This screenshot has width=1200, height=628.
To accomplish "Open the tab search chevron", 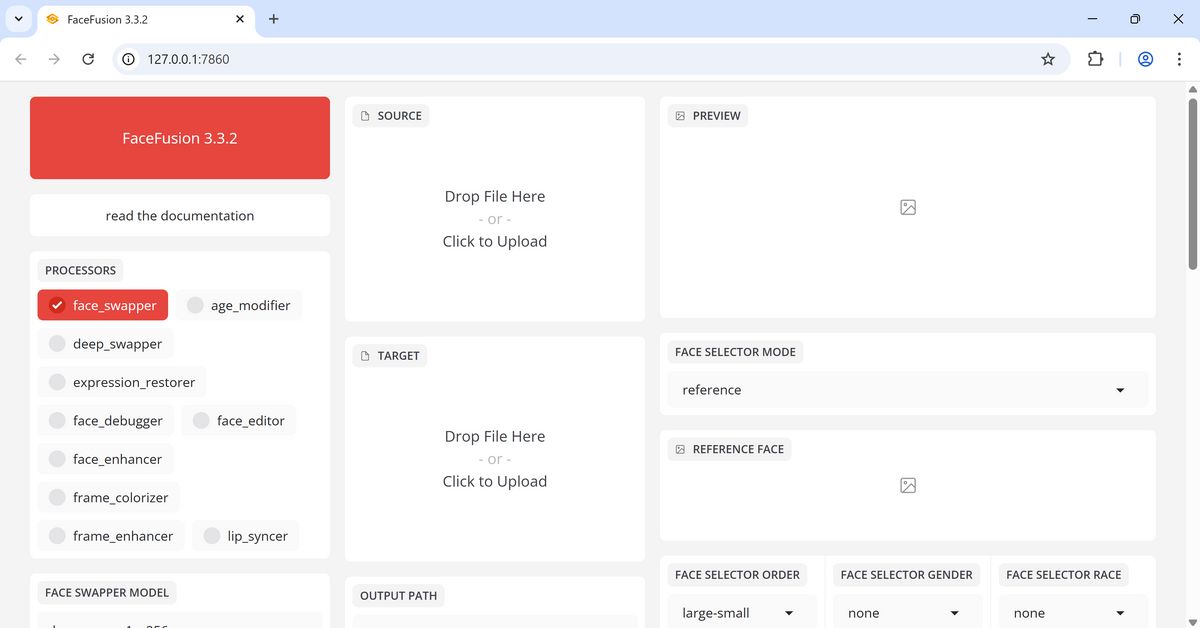I will click(x=18, y=19).
